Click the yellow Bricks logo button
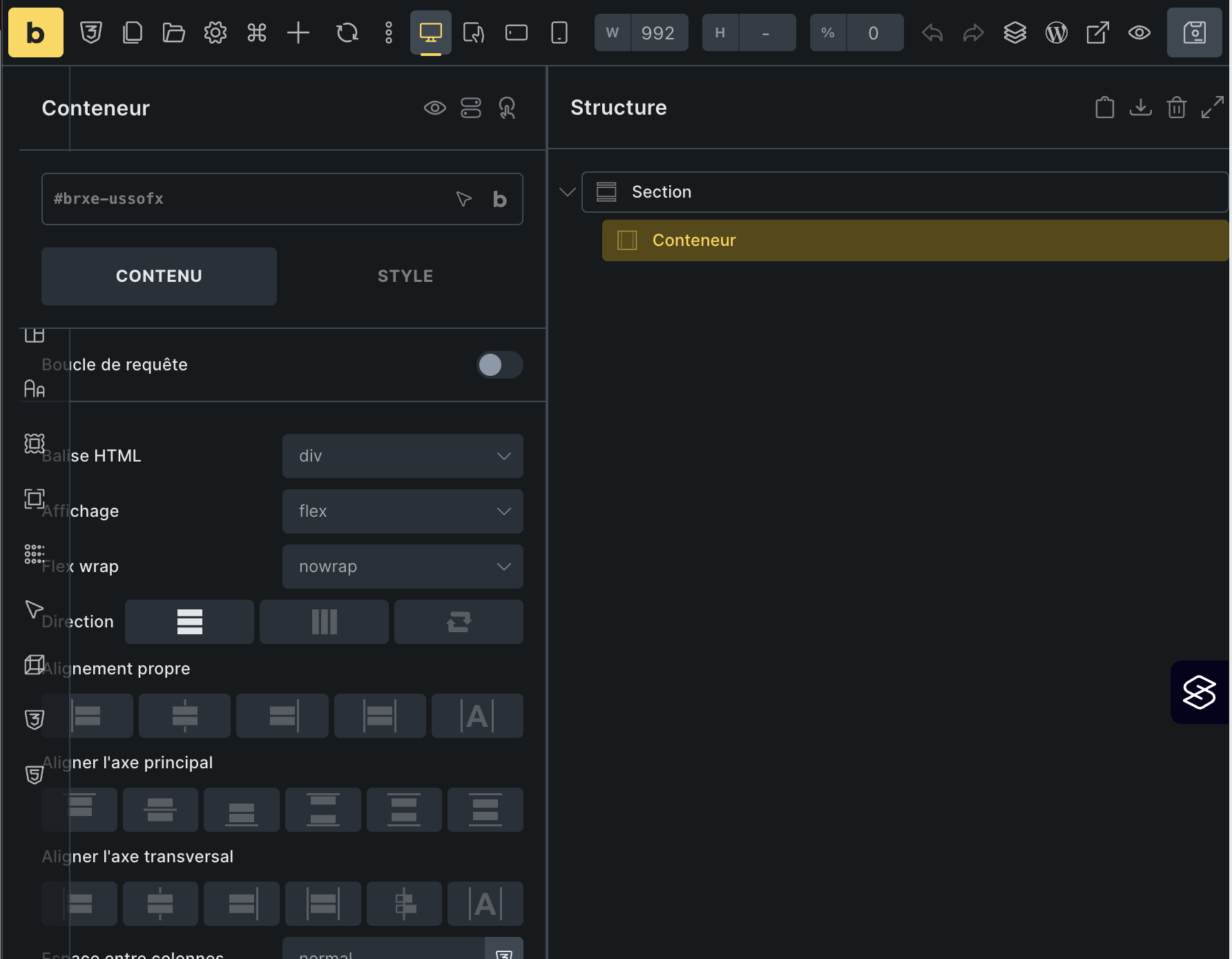 click(36, 32)
